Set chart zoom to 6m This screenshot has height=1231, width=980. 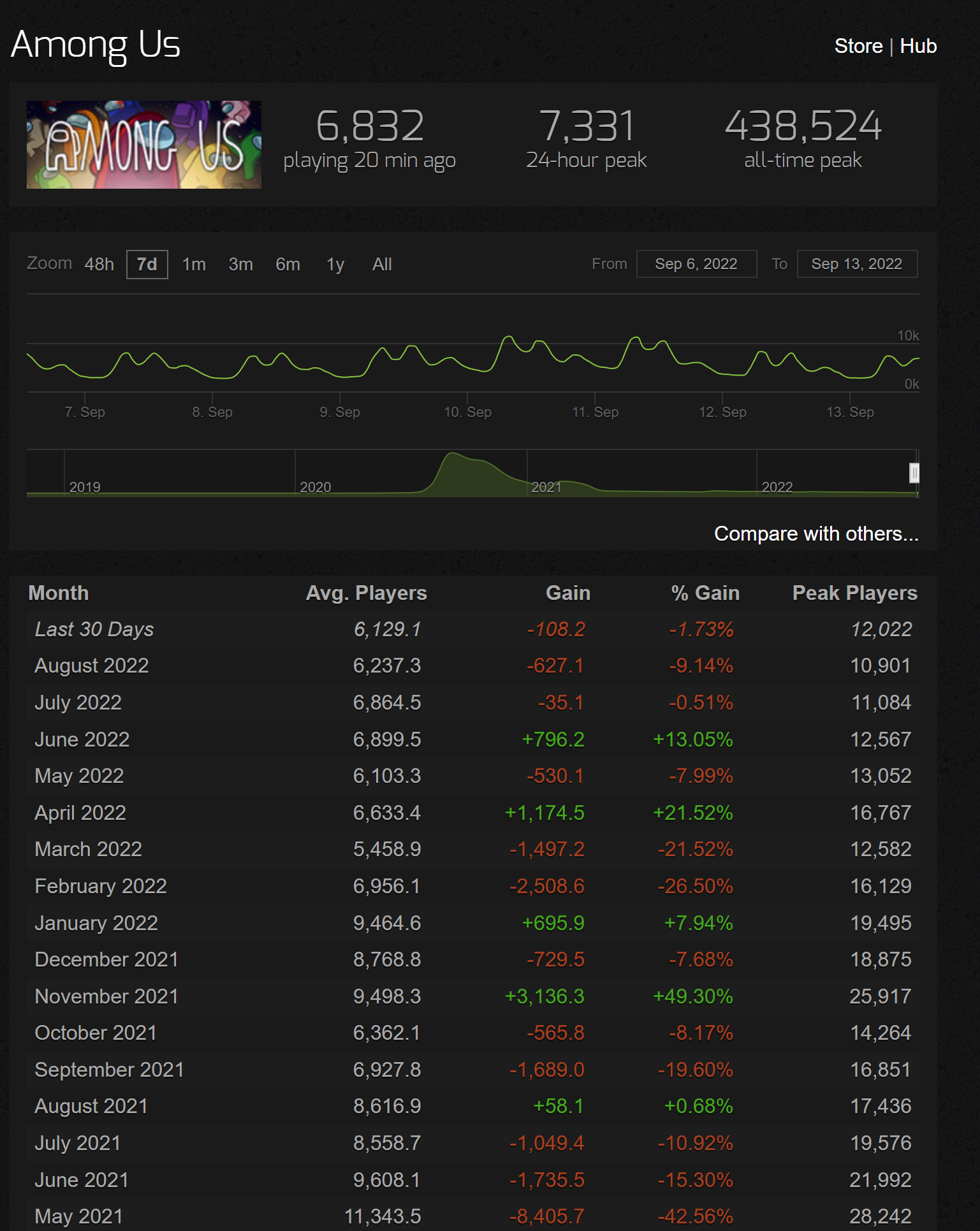click(x=288, y=264)
